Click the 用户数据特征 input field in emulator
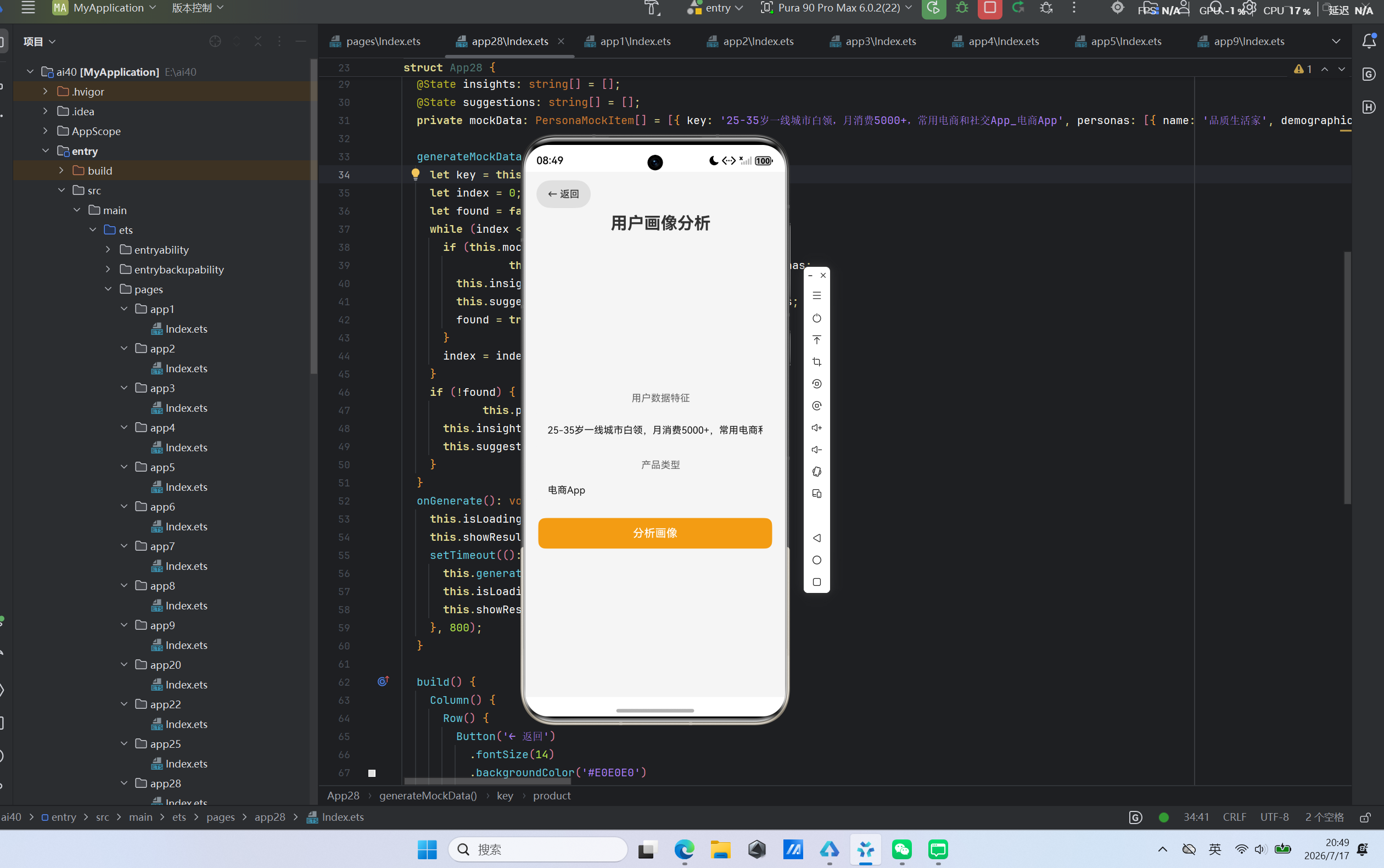 tap(654, 430)
